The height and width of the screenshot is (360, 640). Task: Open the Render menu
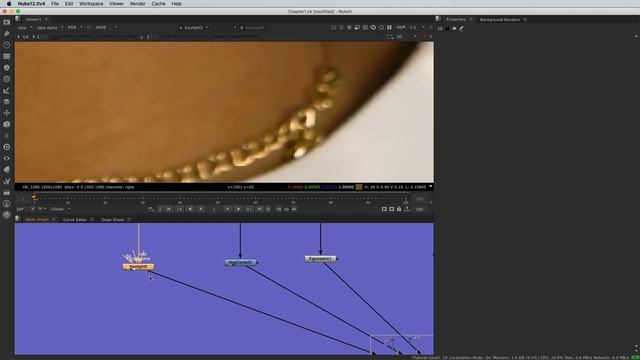138,4
